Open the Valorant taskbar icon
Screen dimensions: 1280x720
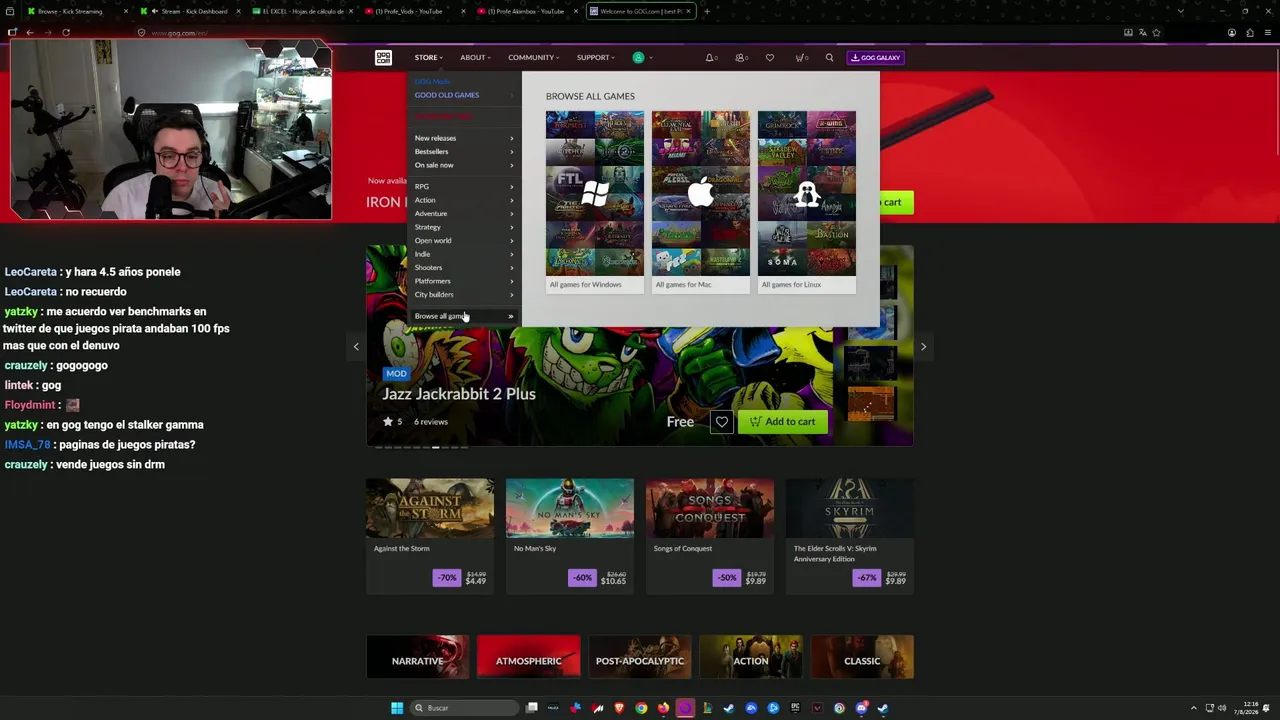tap(817, 708)
